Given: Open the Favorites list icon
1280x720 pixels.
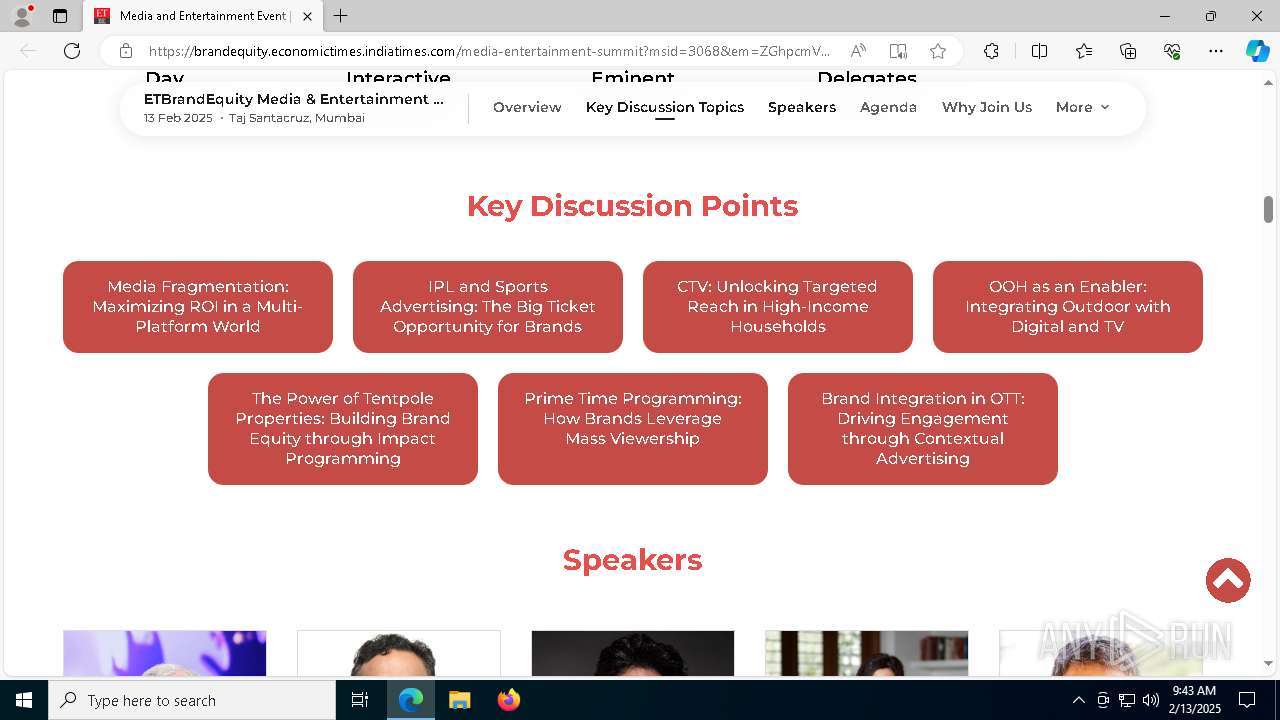Looking at the screenshot, I should [1084, 51].
